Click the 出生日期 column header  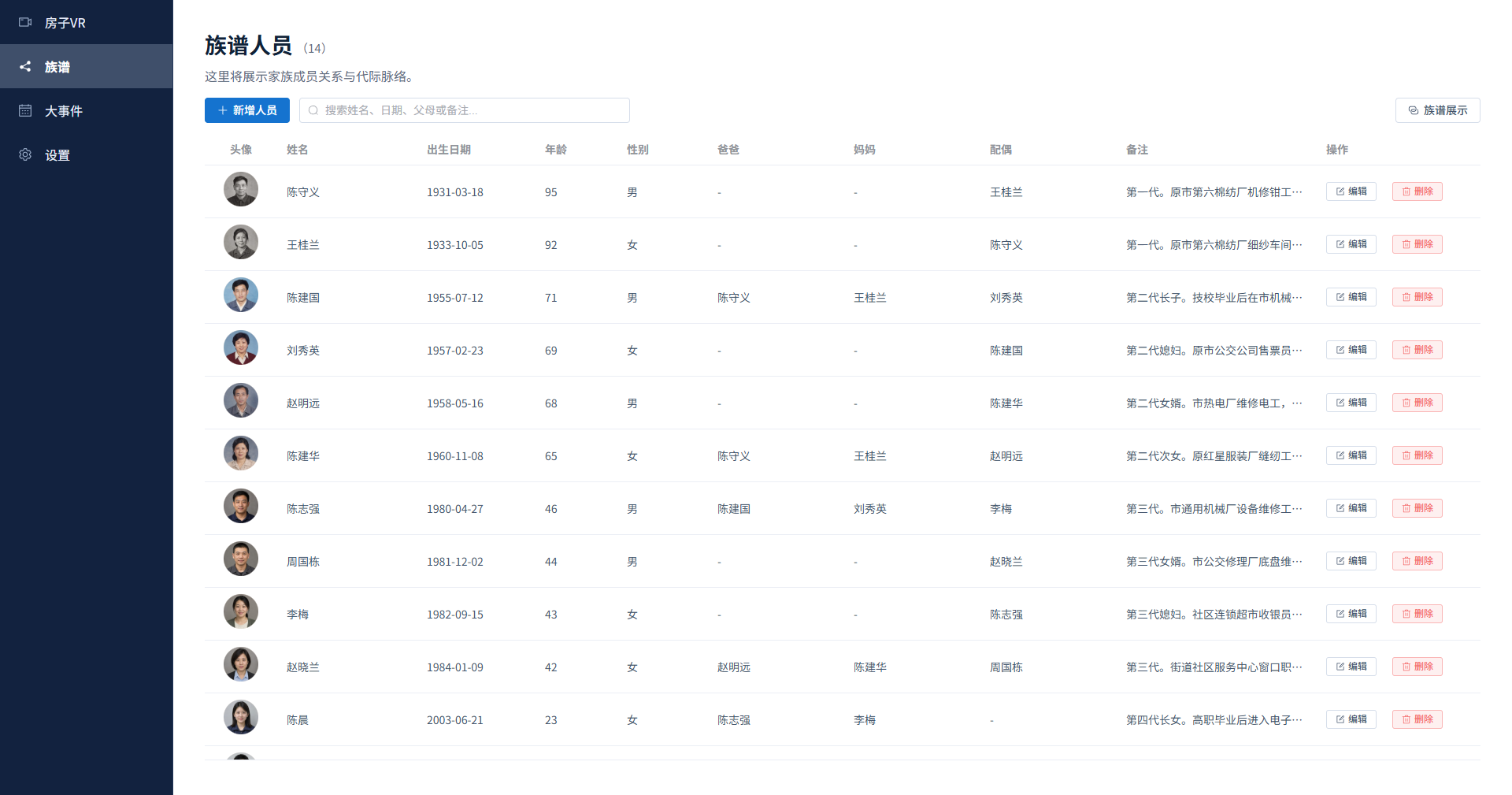pos(449,150)
